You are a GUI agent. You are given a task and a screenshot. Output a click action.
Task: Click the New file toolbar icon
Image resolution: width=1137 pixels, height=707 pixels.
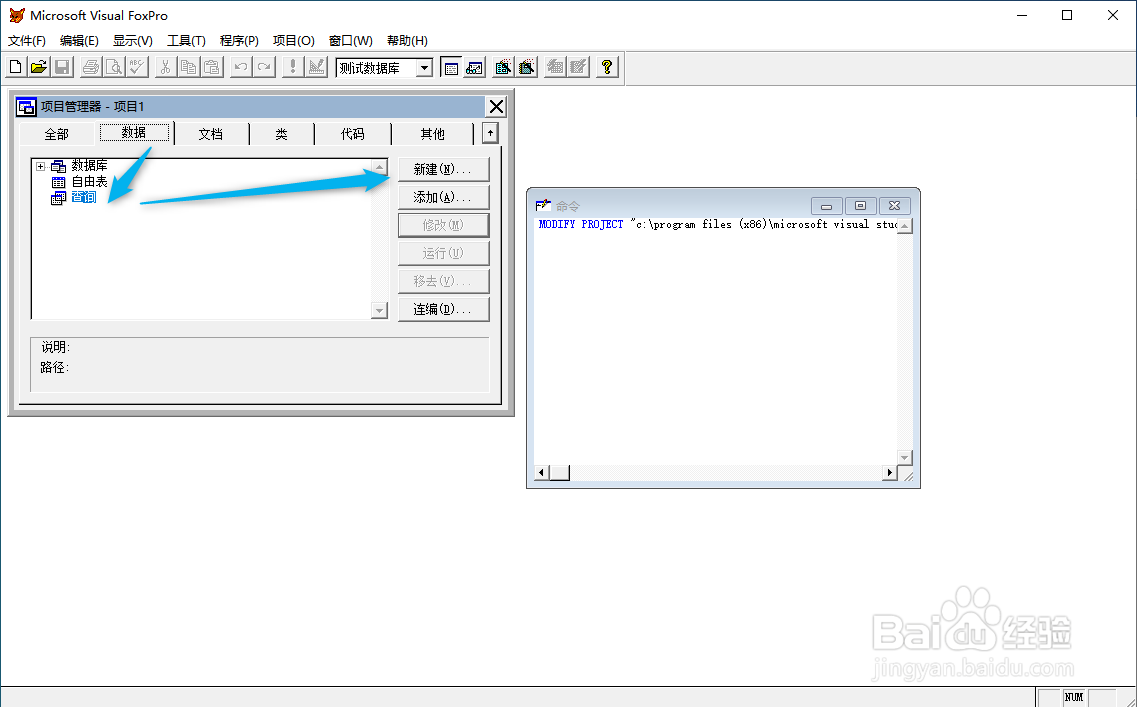click(15, 67)
